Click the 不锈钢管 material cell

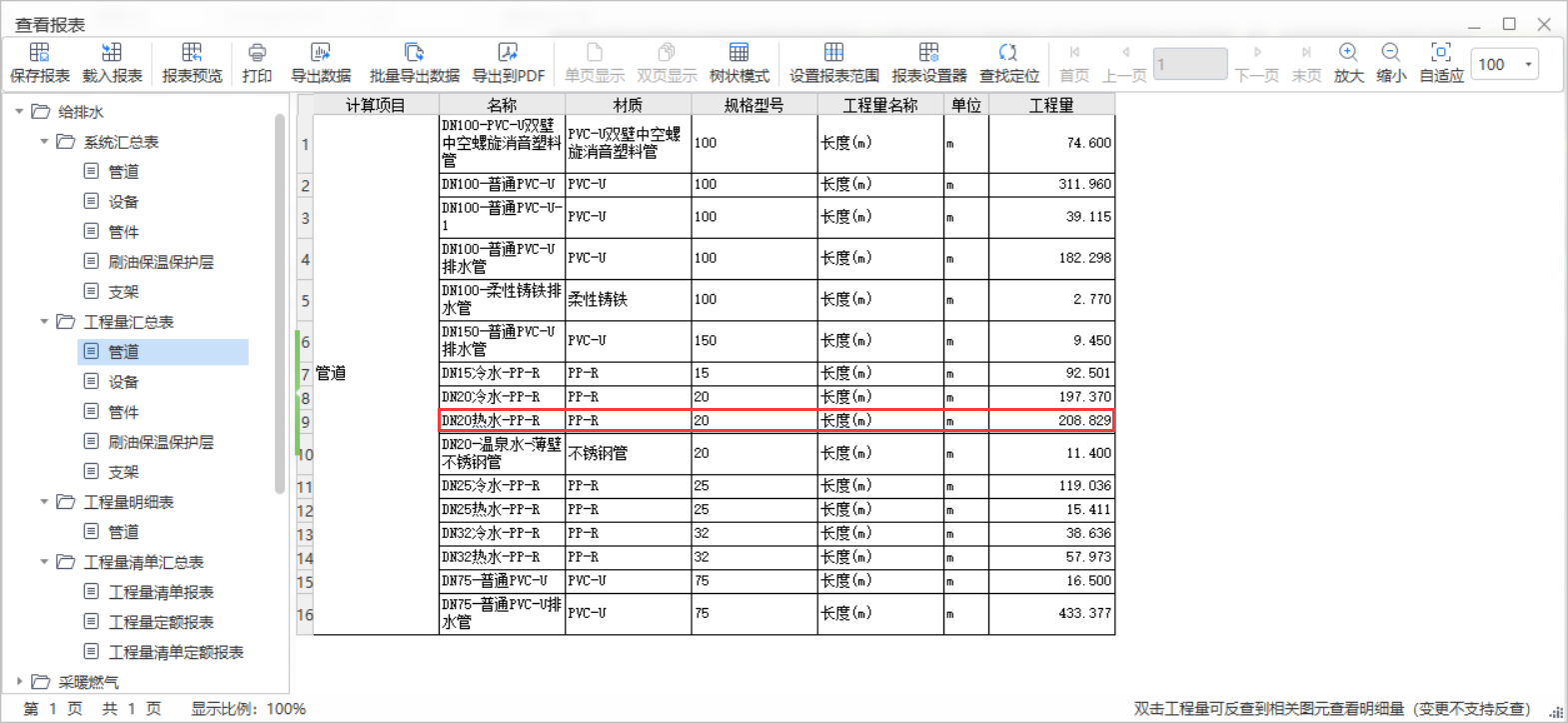coord(628,453)
